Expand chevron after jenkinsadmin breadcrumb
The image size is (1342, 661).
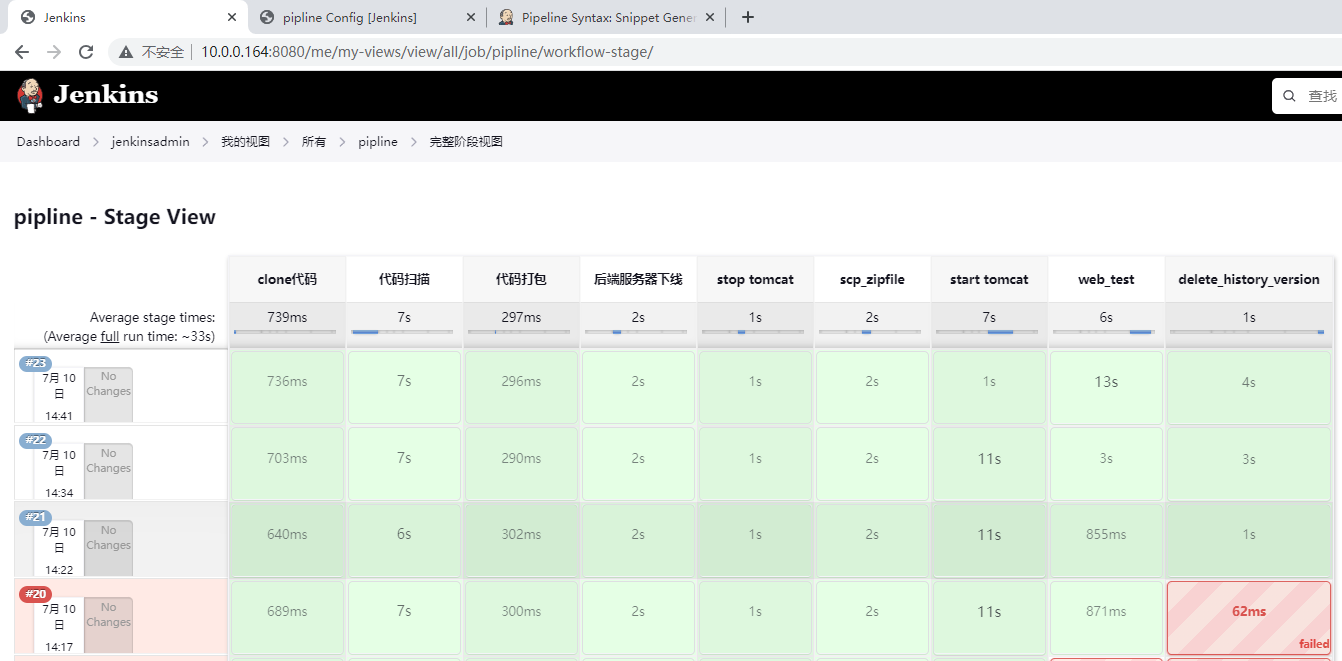point(205,142)
